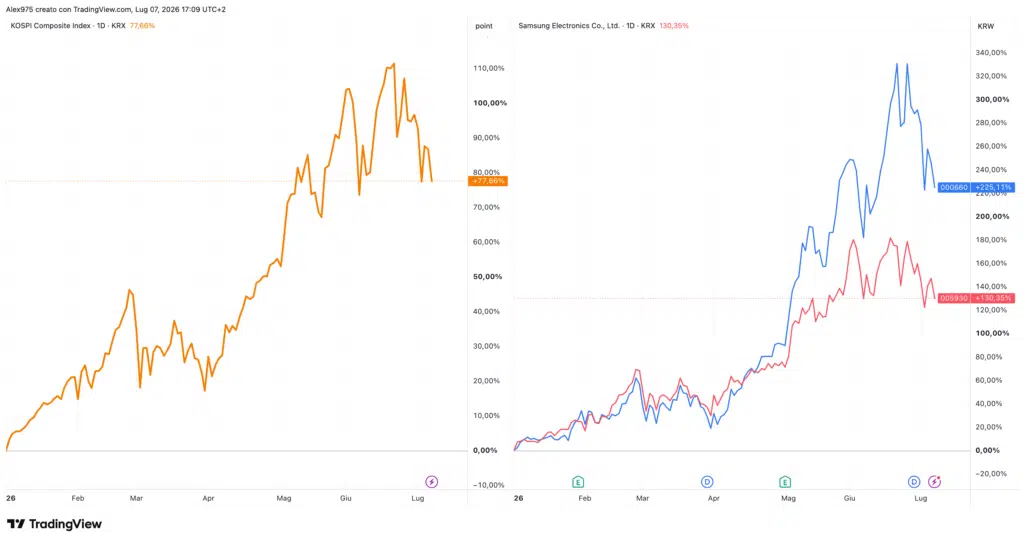Image resolution: width=1024 pixels, height=542 pixels.
Task: Open the earnings E marker near Mag
Action: pos(785,482)
